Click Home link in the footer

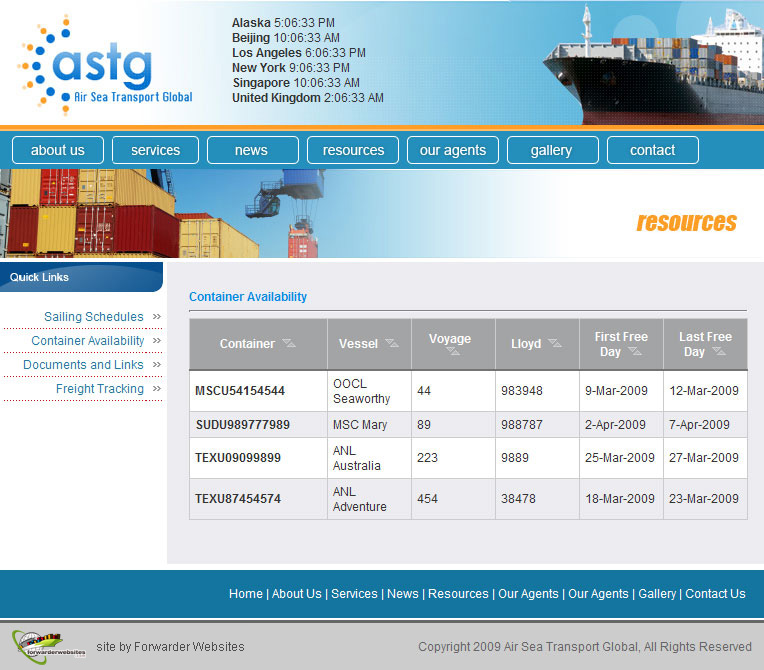(245, 594)
